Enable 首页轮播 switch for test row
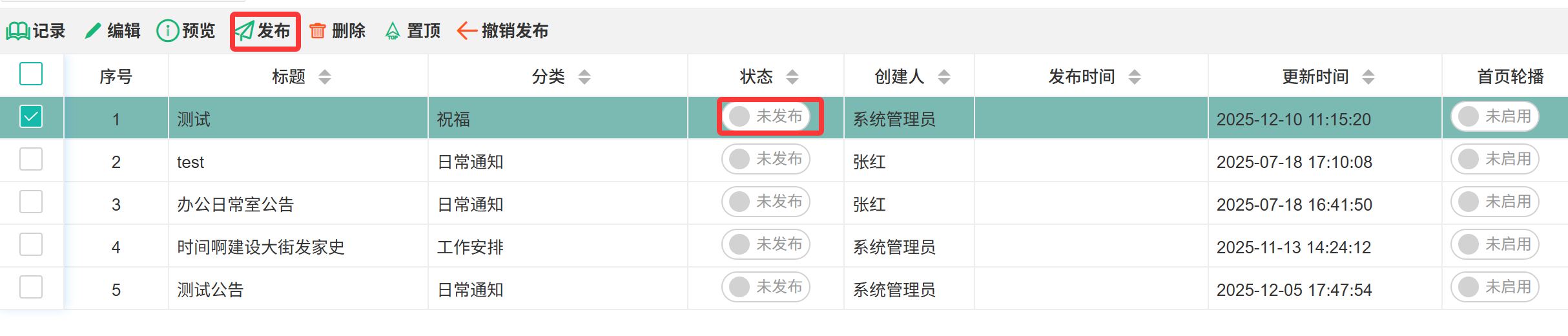 1494,159
